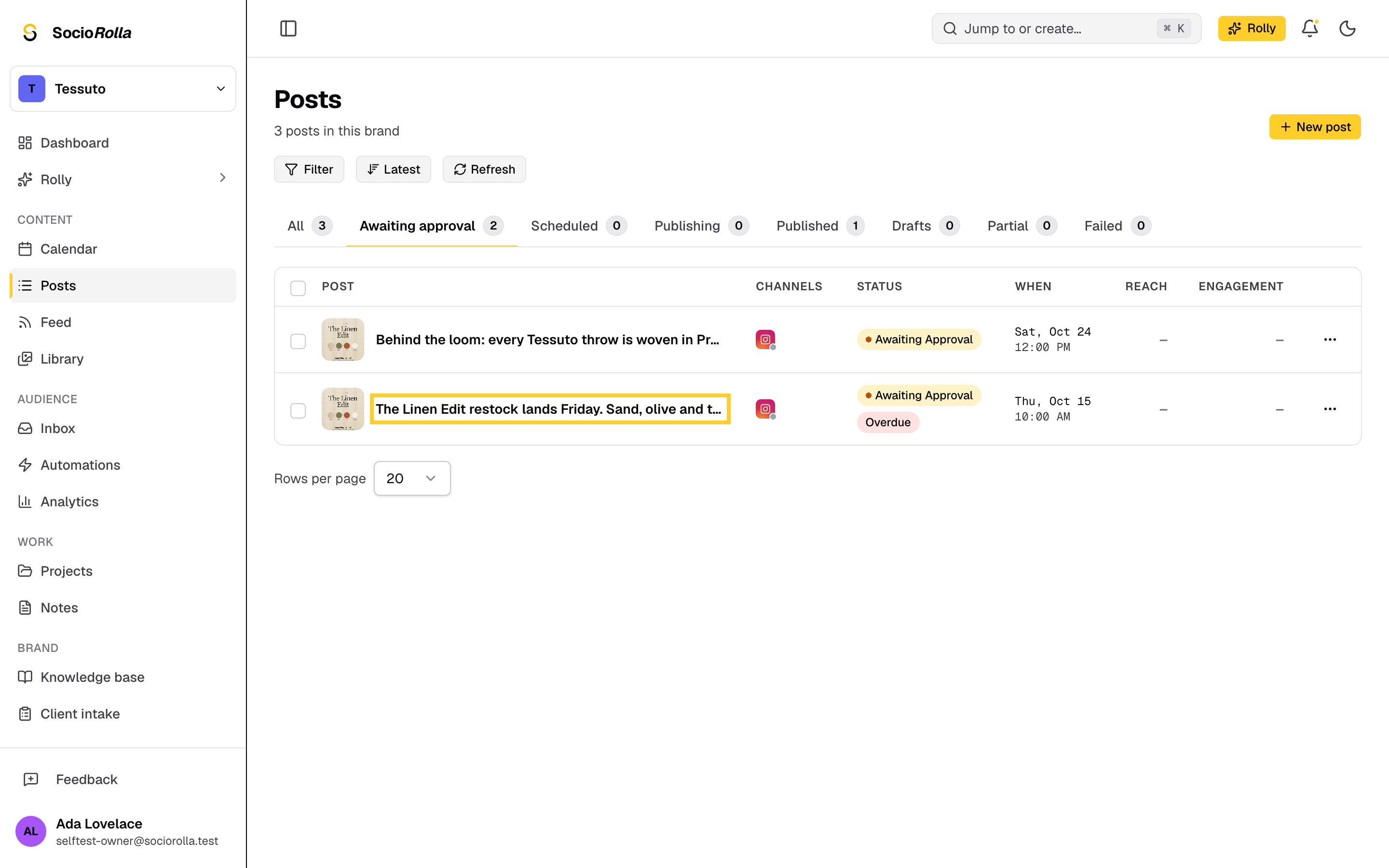Open more options for Behind the loom post
1389x868 pixels.
(x=1330, y=339)
